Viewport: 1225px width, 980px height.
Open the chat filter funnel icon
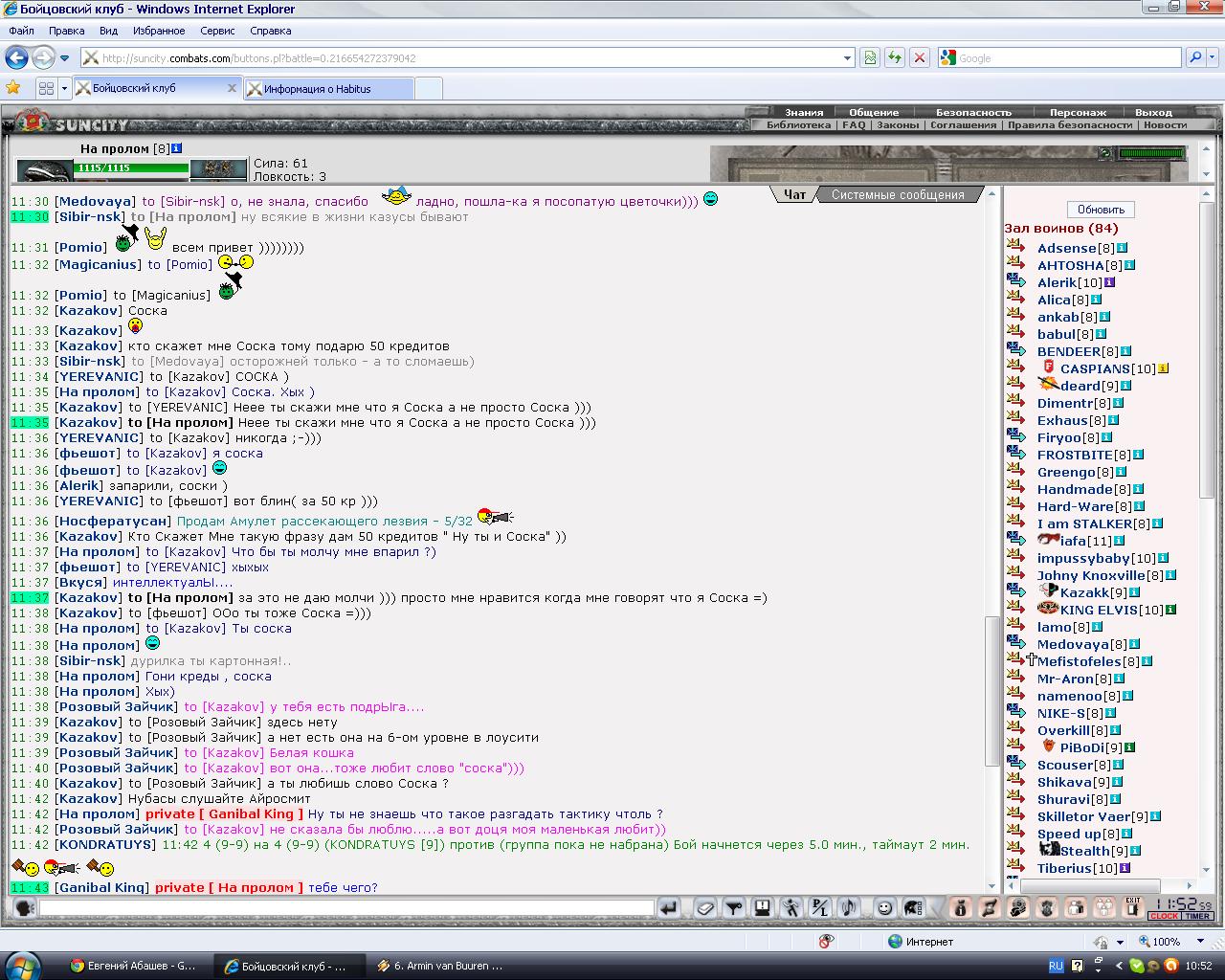coord(734,908)
